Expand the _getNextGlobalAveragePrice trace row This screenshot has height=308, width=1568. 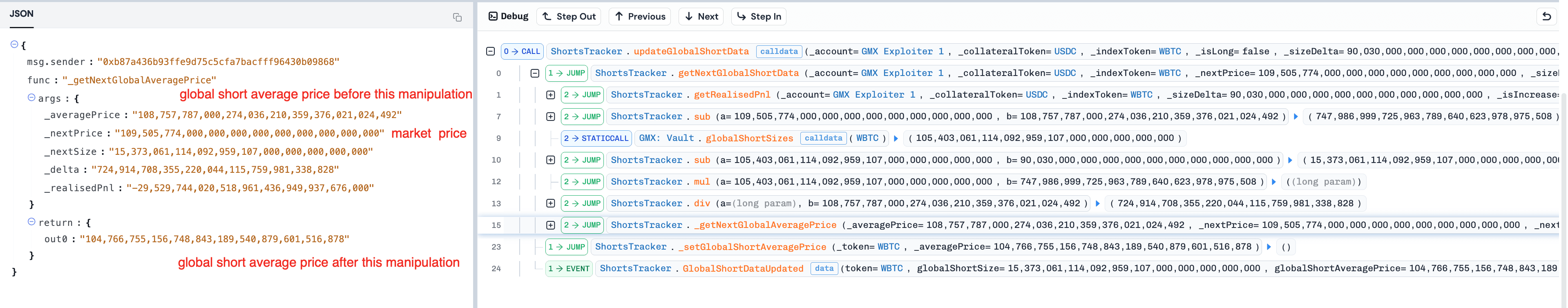coord(550,225)
